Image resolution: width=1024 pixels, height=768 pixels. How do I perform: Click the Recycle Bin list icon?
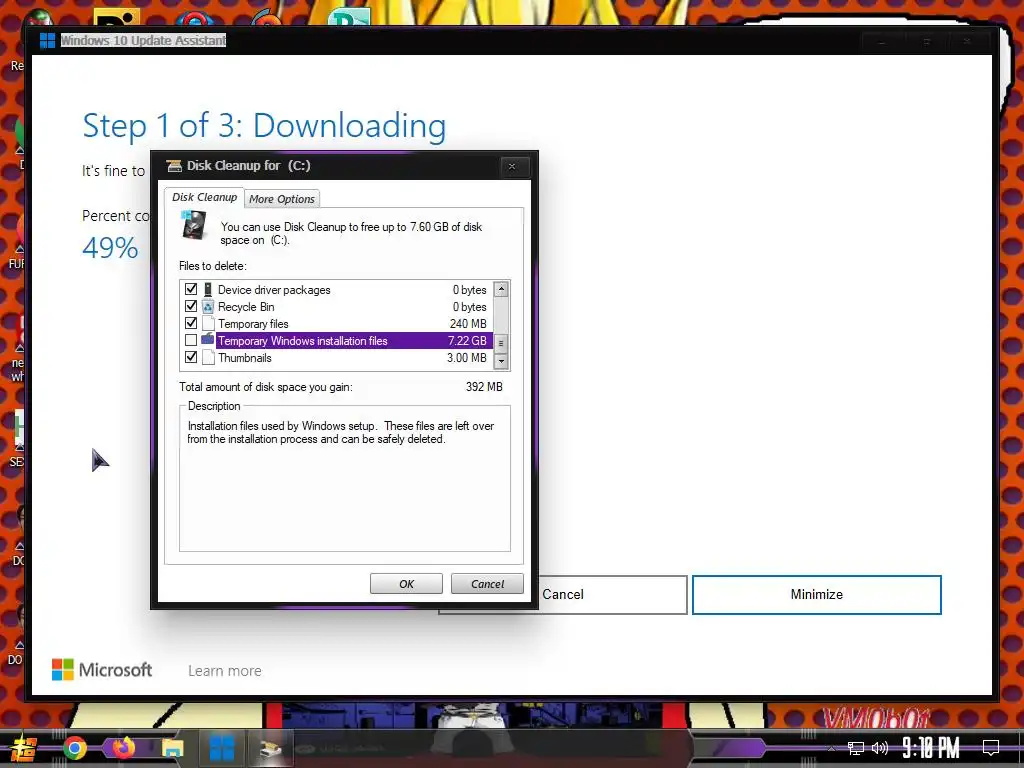tap(208, 306)
